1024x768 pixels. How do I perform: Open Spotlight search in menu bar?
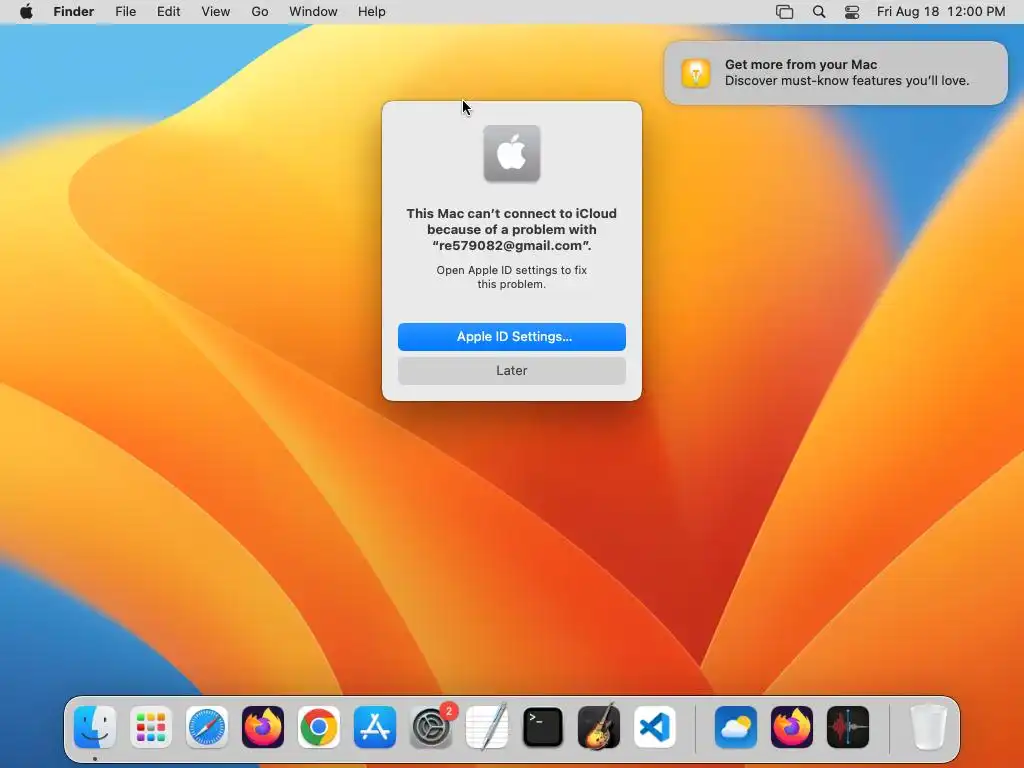819,12
